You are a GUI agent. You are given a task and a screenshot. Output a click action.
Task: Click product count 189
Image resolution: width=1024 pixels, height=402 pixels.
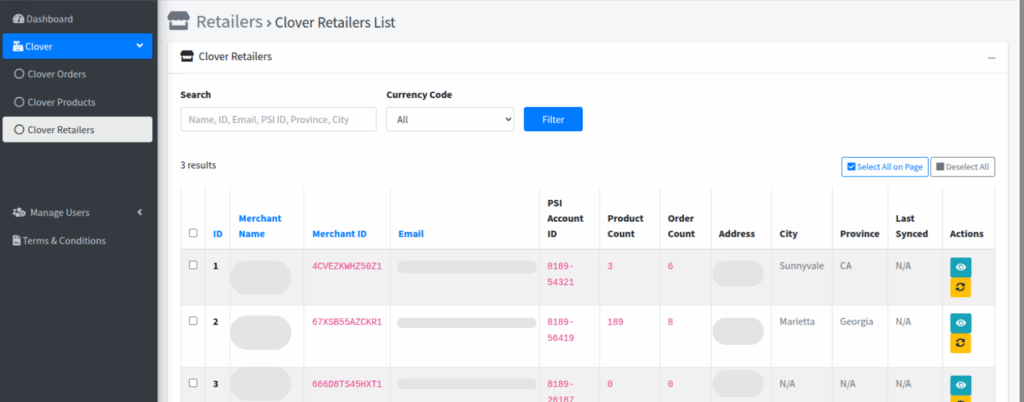point(615,322)
